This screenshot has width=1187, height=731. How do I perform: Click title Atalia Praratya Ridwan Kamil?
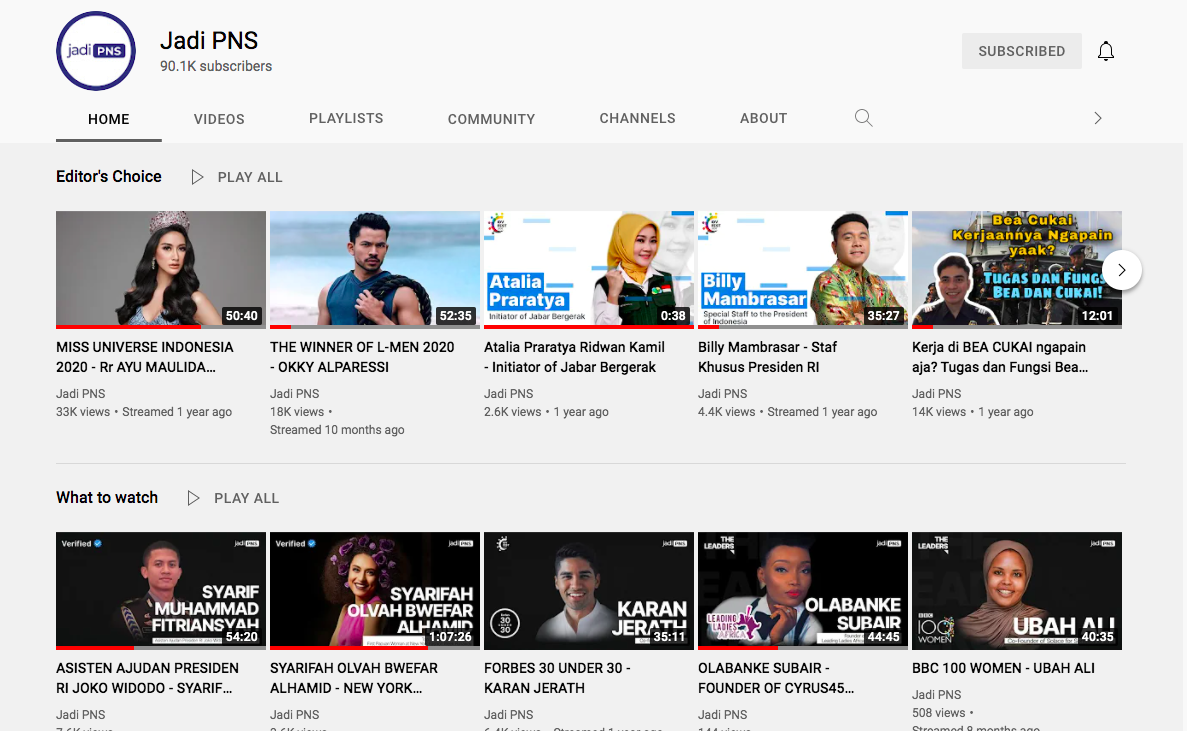point(575,357)
